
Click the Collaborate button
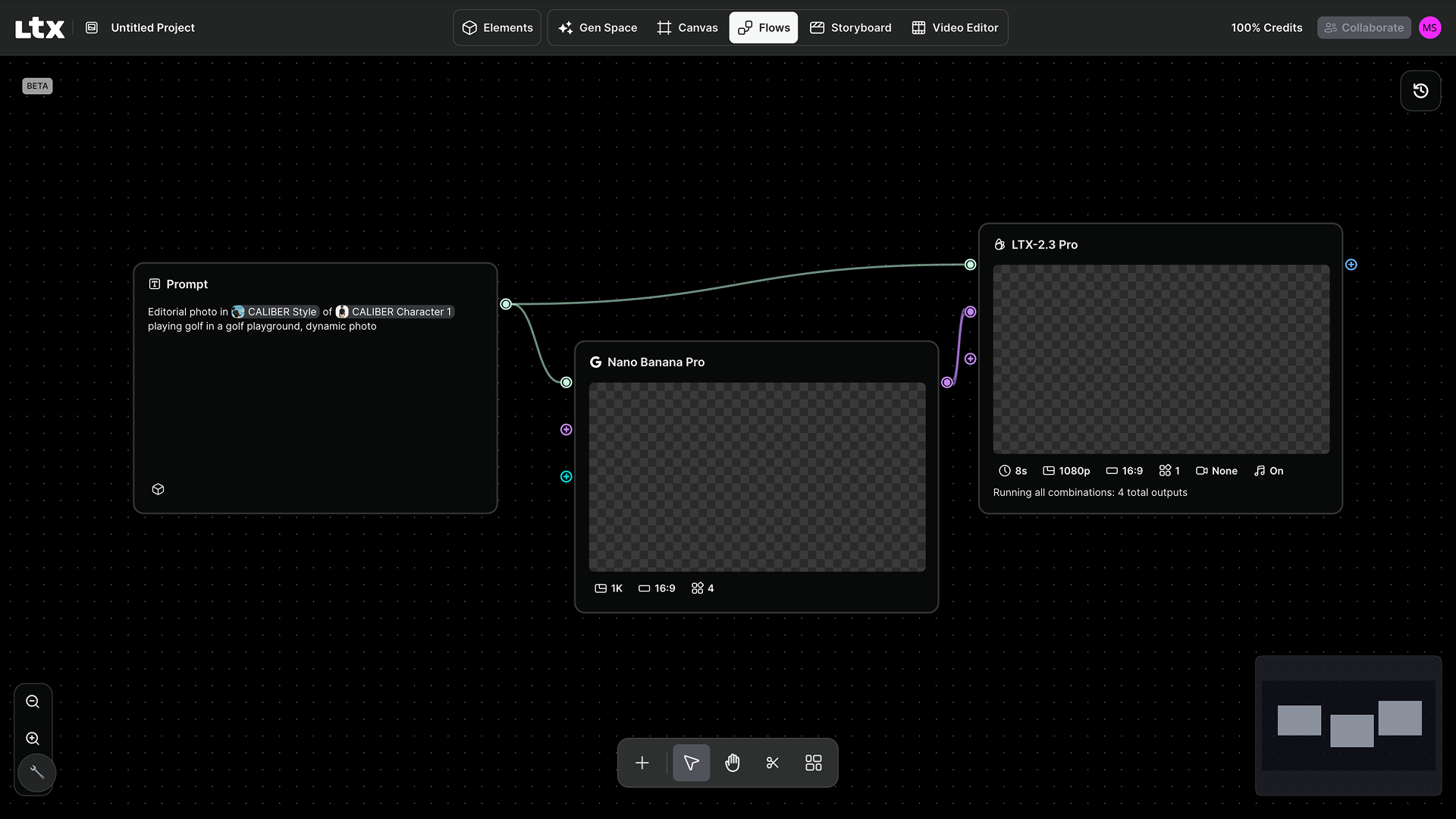coord(1363,28)
